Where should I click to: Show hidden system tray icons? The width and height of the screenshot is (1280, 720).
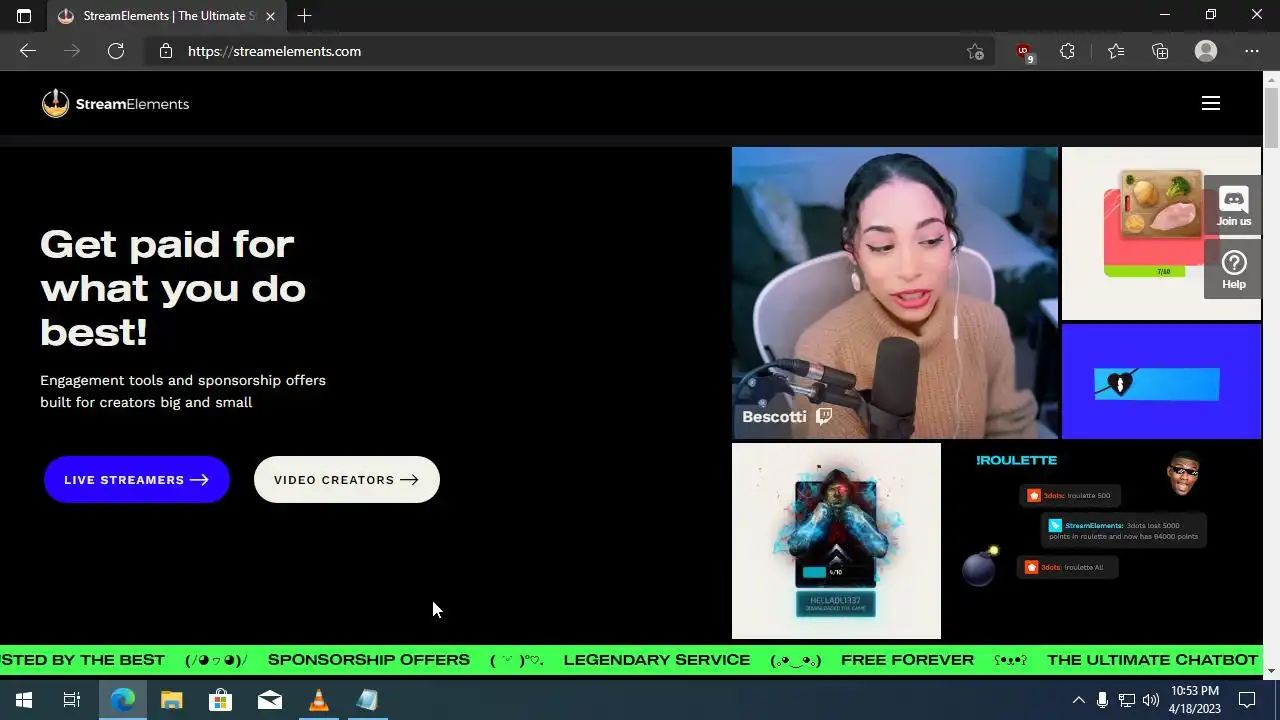tap(1078, 700)
